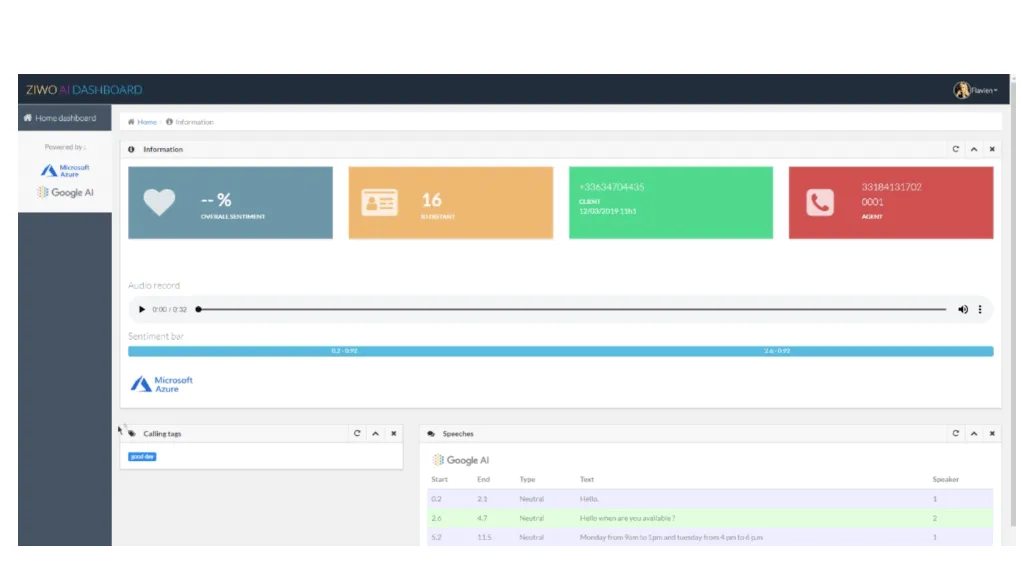Open the Flavien user menu dropdown
The width and height of the screenshot is (1022, 588).
984,91
